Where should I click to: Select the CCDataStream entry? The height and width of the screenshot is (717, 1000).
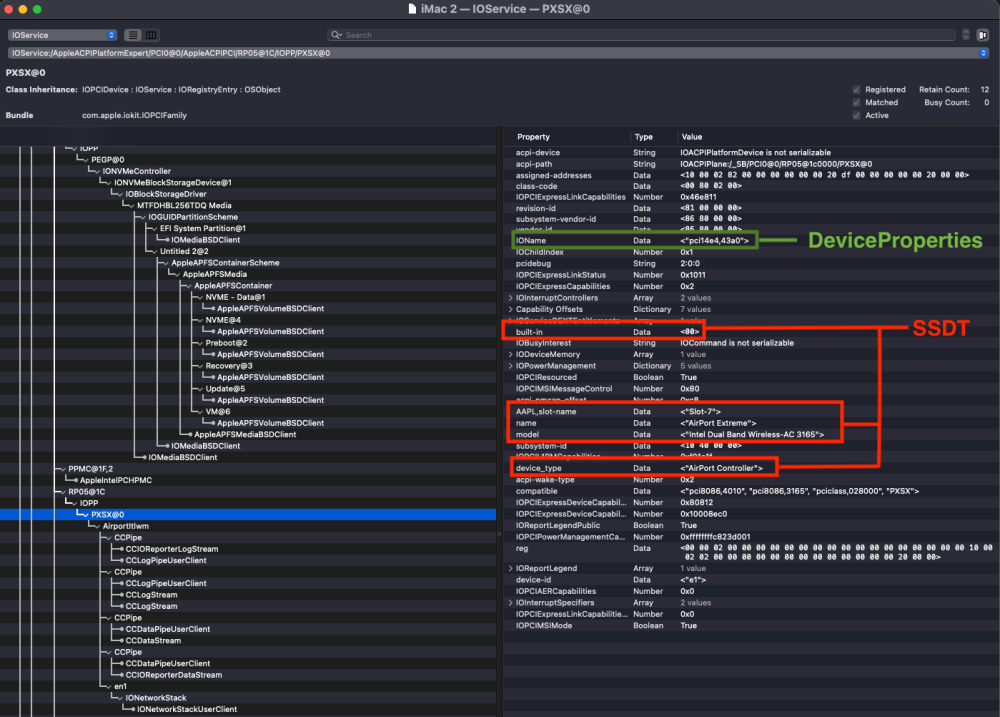point(153,640)
